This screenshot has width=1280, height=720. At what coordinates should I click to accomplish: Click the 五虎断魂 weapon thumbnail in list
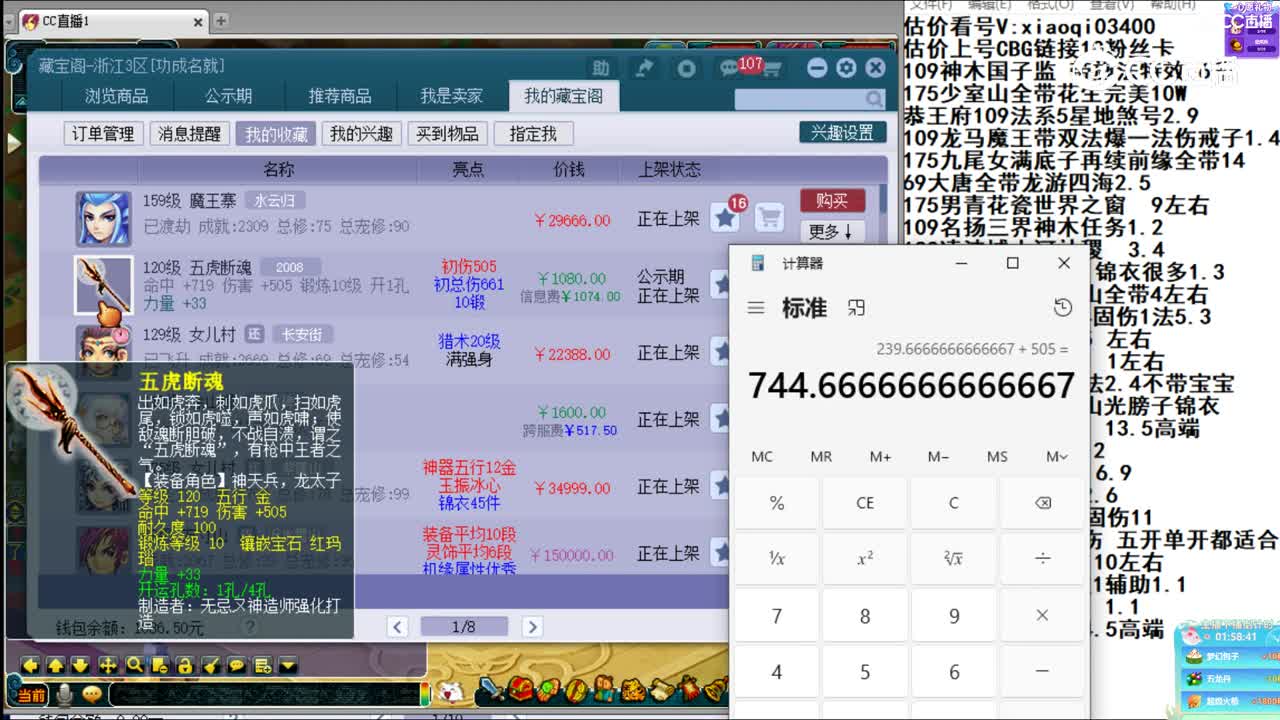point(104,286)
